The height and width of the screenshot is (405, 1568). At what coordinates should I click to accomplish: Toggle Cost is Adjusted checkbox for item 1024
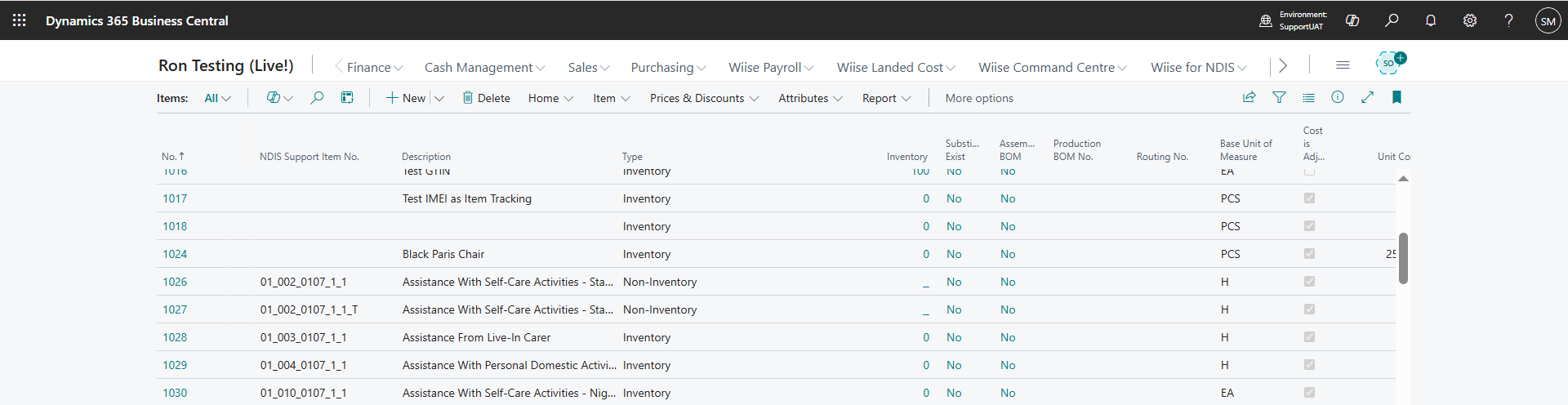click(x=1309, y=253)
